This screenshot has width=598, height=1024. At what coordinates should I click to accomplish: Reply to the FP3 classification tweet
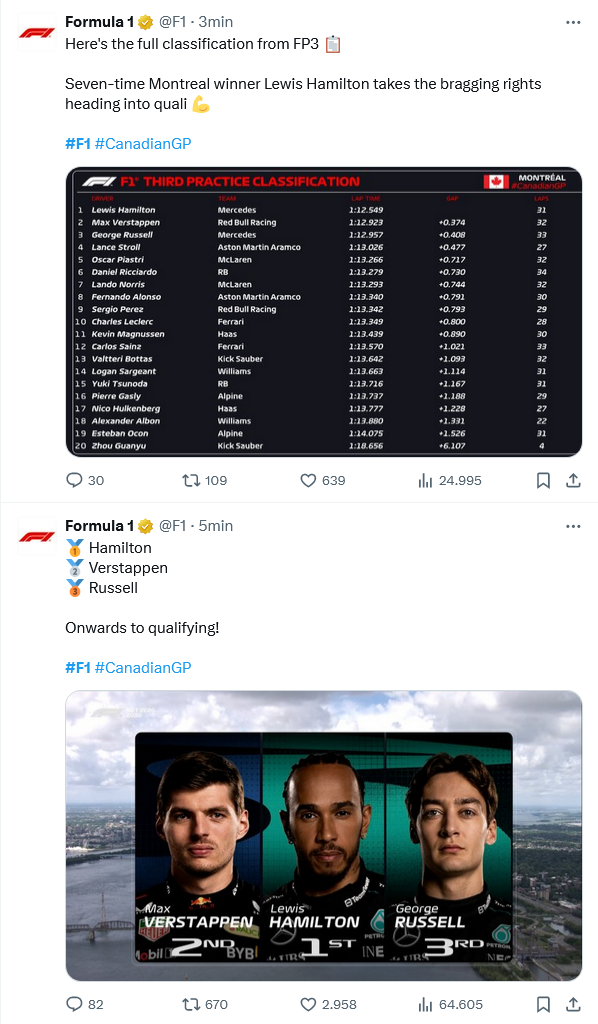point(75,480)
